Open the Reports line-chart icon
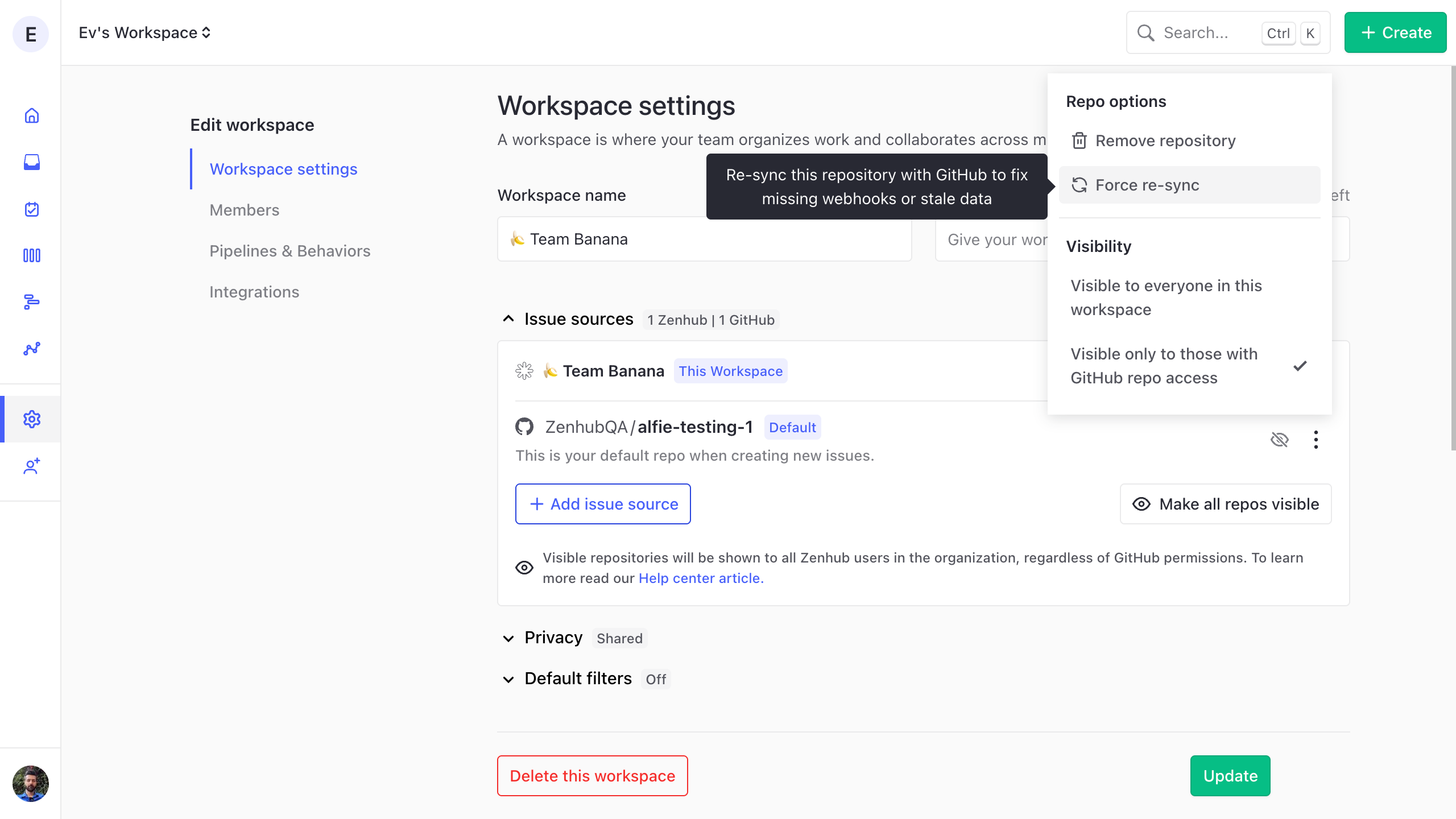Screen dimensions: 1456x819 coord(32,349)
